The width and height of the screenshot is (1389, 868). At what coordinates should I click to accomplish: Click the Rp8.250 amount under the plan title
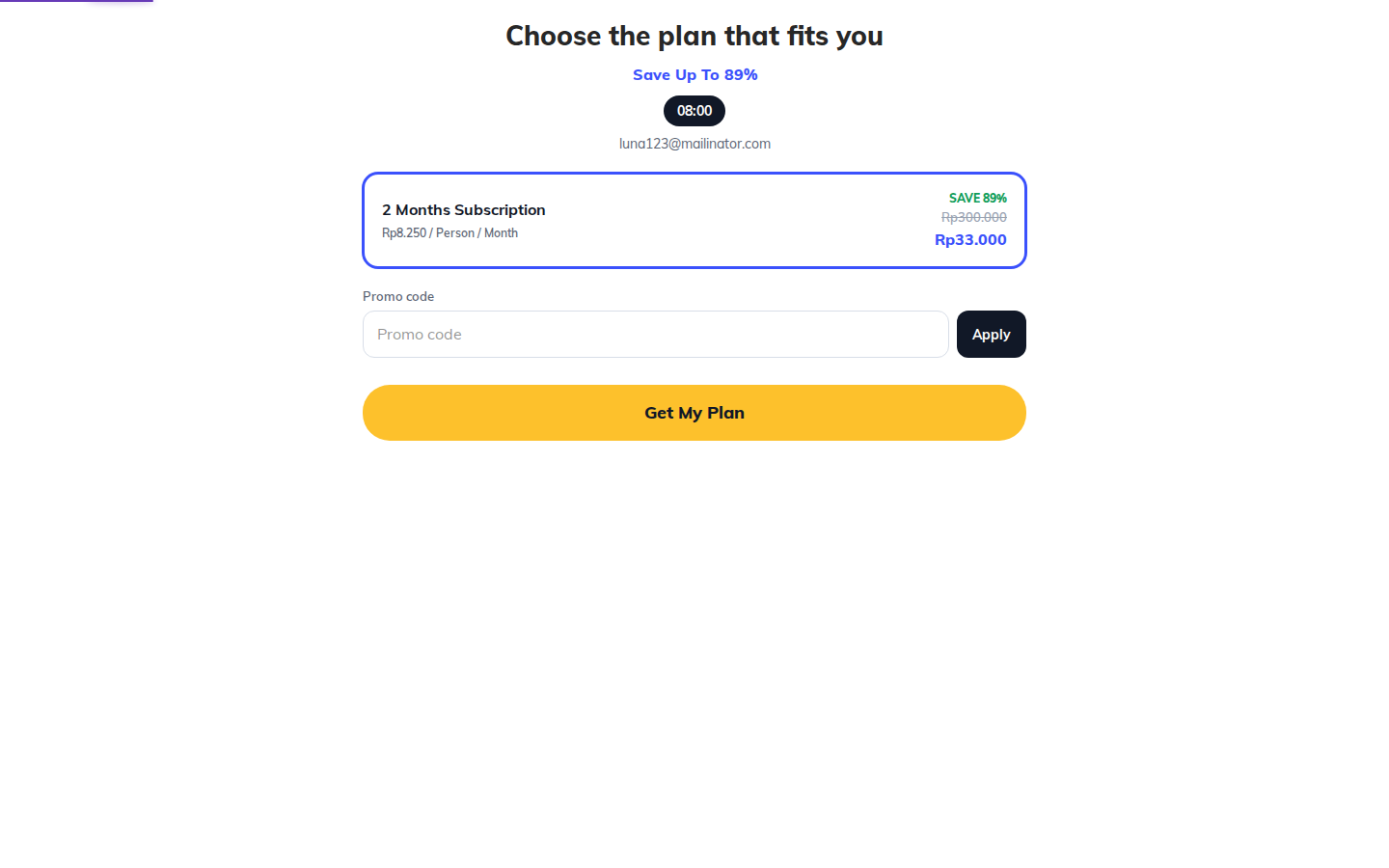click(x=404, y=232)
